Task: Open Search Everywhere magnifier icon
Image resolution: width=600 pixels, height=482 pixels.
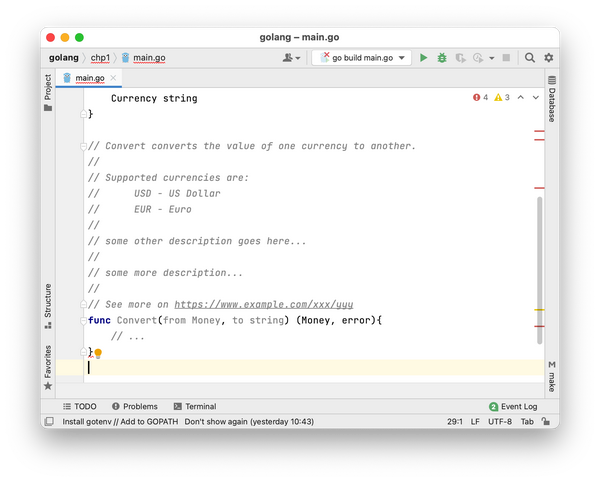Action: click(530, 58)
